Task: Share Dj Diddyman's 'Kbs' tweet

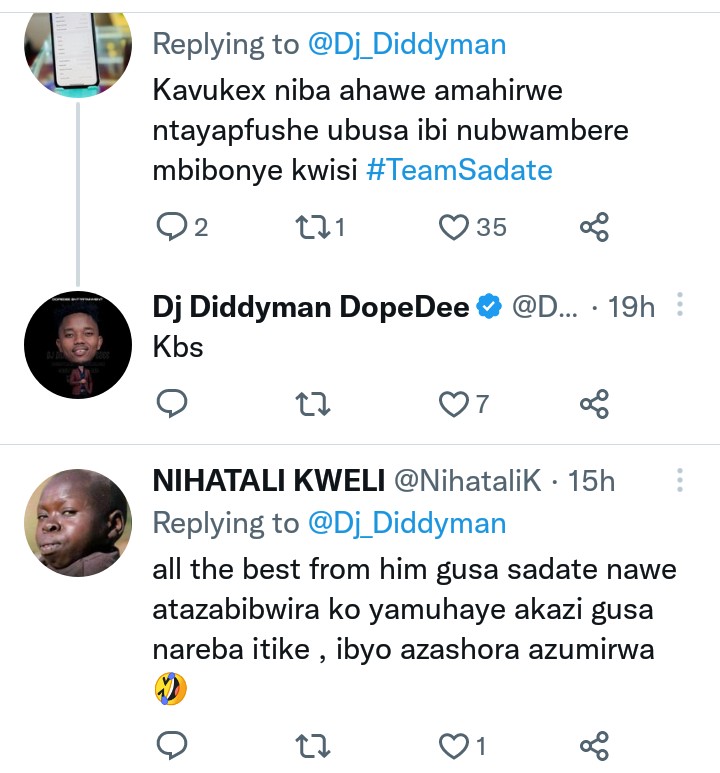Action: pyautogui.click(x=594, y=403)
